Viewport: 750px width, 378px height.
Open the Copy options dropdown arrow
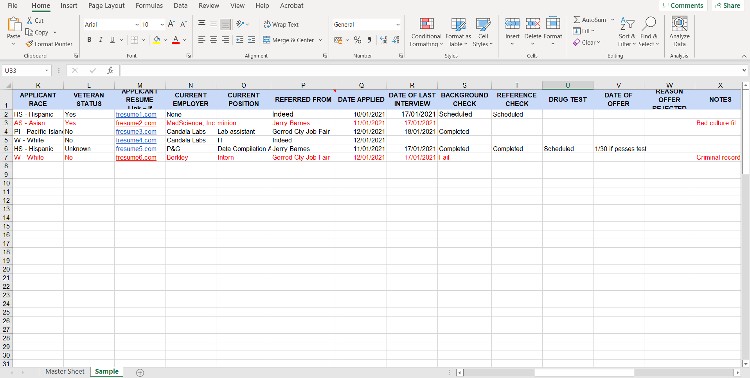click(x=54, y=33)
